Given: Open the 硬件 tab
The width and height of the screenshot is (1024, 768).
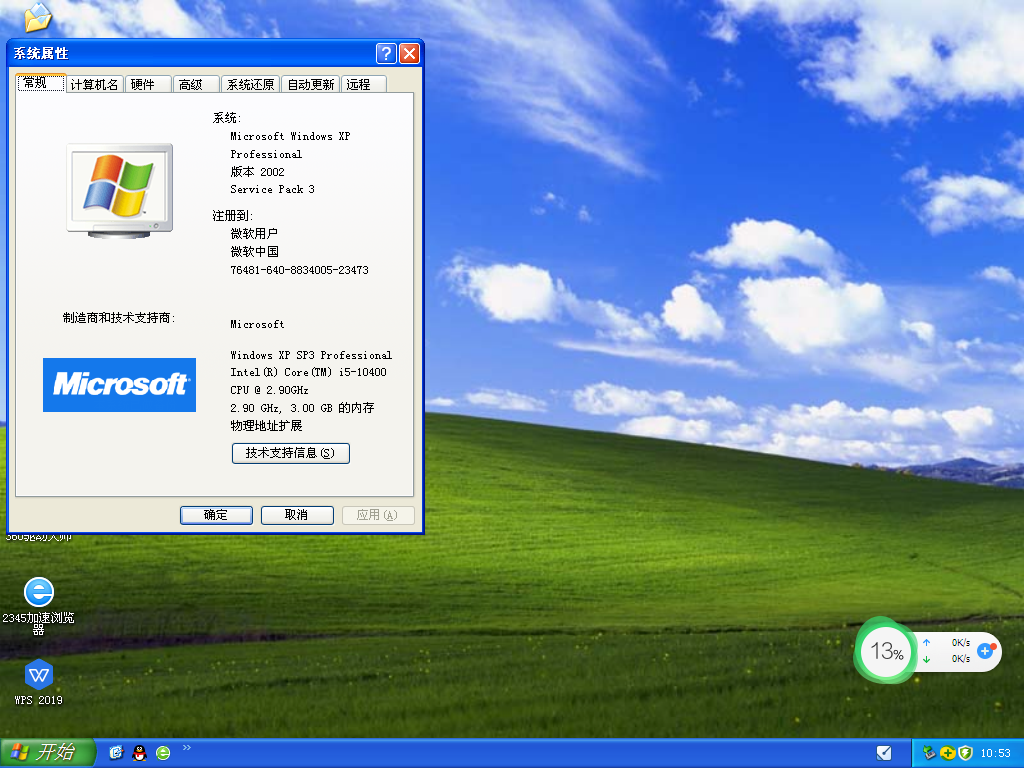Looking at the screenshot, I should [148, 84].
